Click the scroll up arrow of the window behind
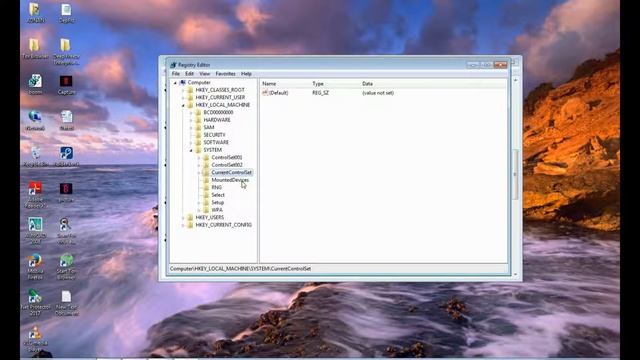This screenshot has width=640, height=360. click(x=515, y=80)
